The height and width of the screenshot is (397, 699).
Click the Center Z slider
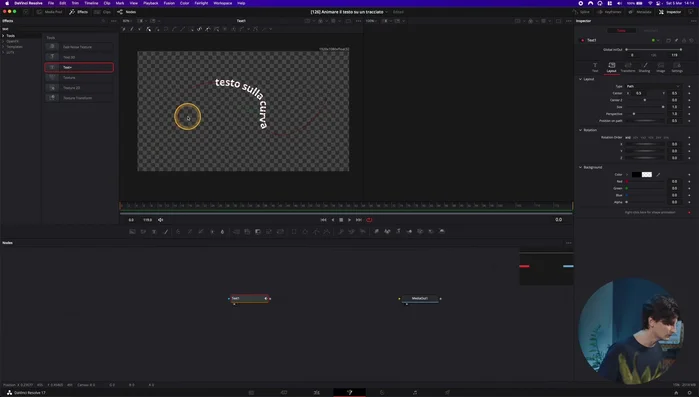[645, 100]
